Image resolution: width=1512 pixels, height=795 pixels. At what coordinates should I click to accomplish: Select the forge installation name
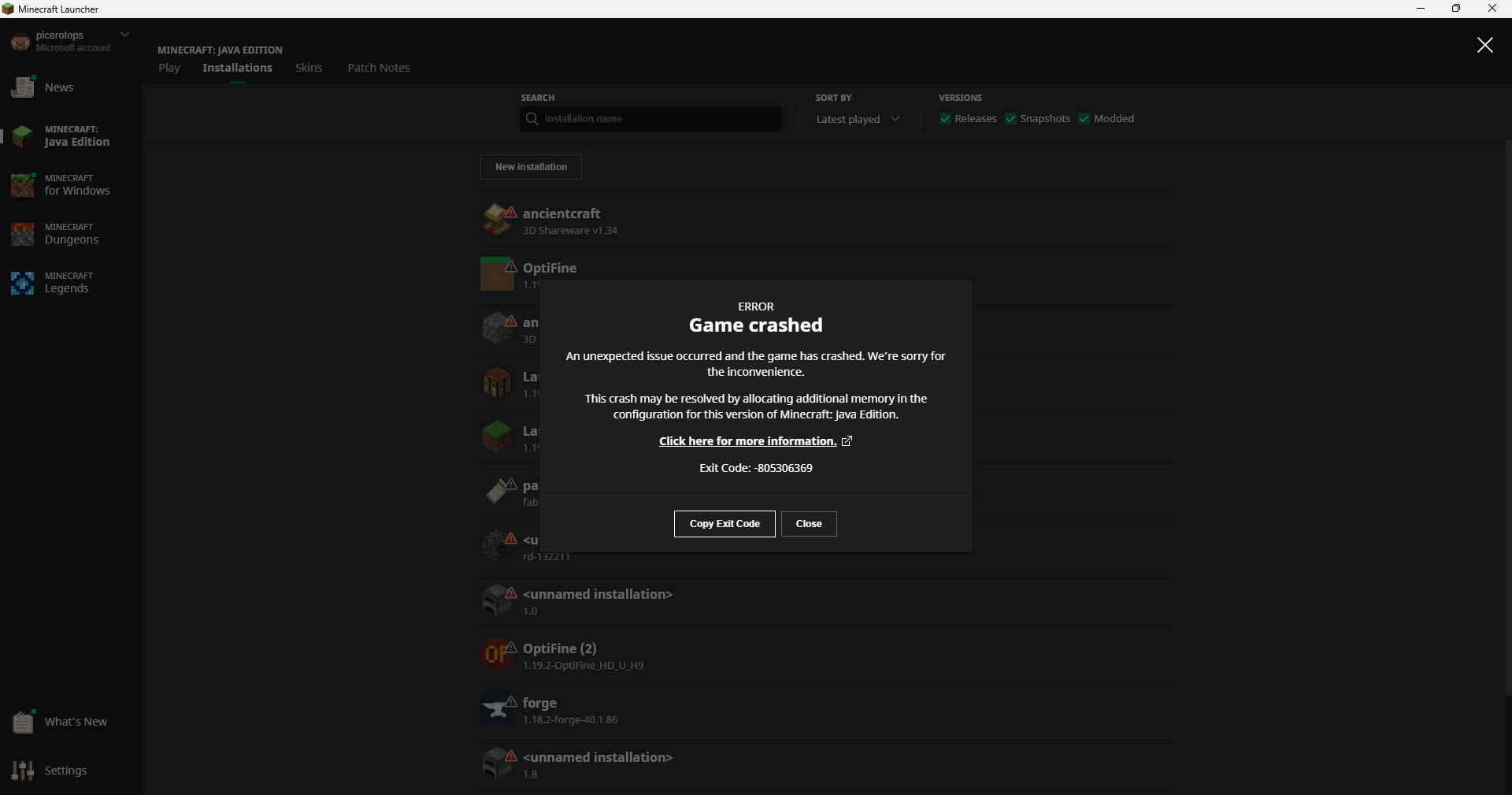pos(539,703)
